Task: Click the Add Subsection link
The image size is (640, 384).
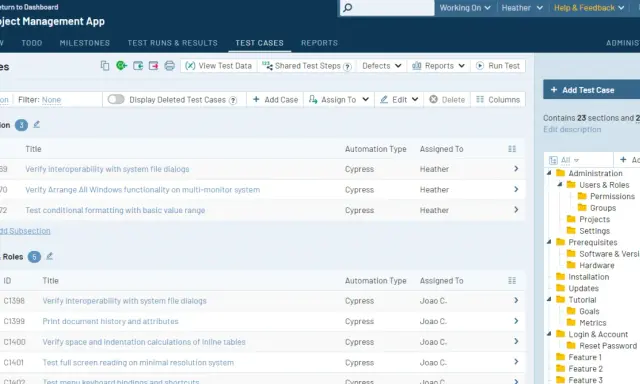Action: 25,231
